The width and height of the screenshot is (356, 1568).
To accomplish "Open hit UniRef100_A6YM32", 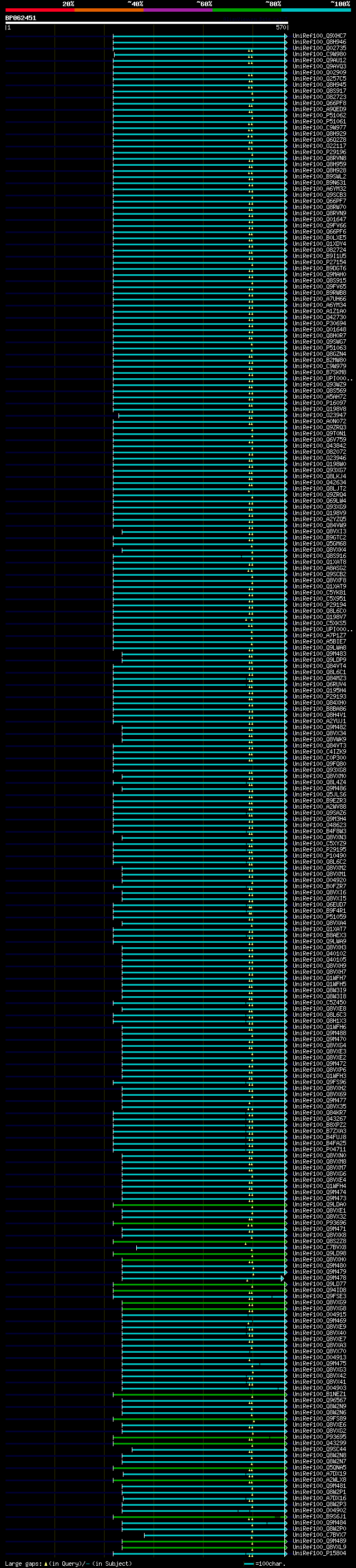I will coord(319,189).
